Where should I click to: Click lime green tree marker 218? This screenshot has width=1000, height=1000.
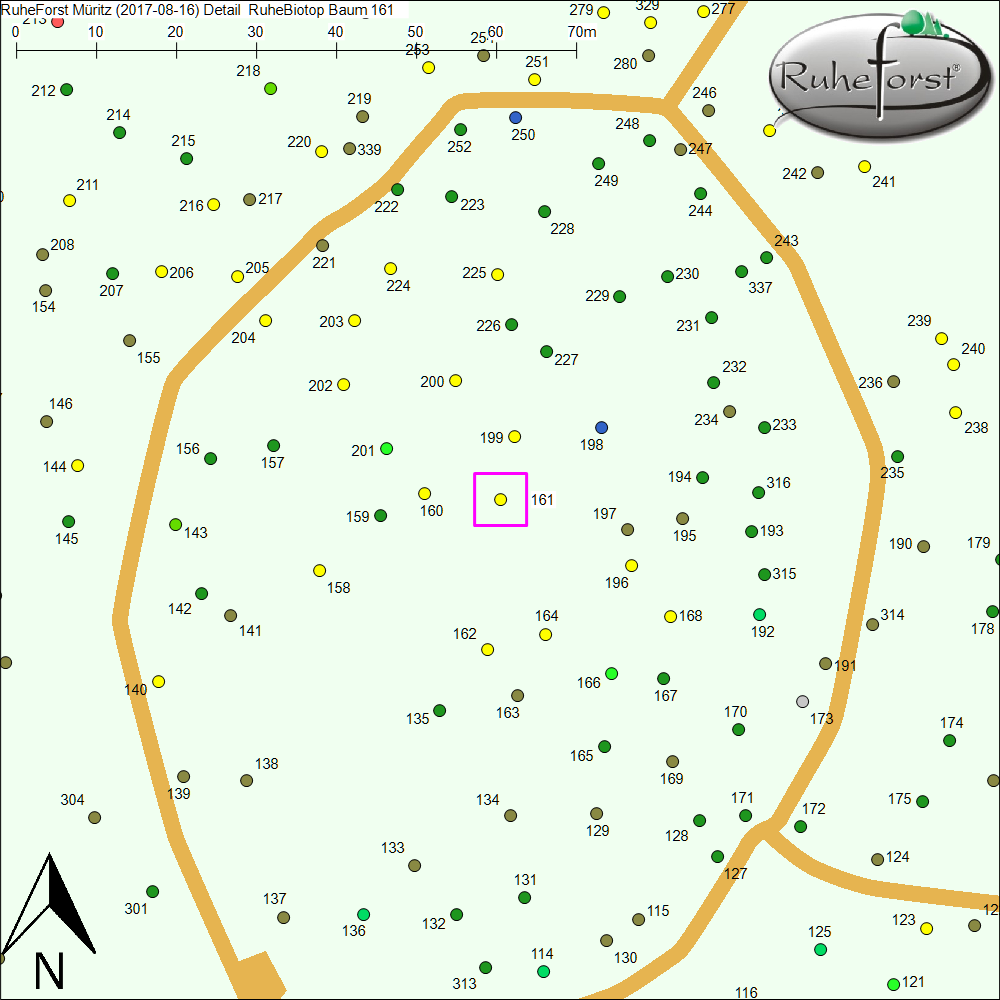(270, 88)
